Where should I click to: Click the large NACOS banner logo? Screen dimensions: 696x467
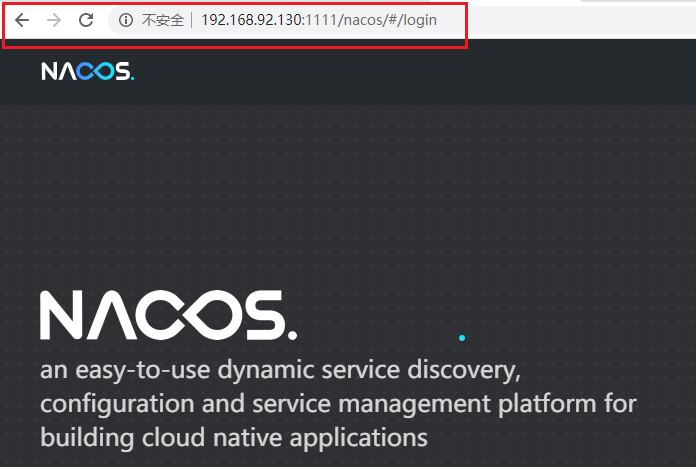[x=168, y=315]
